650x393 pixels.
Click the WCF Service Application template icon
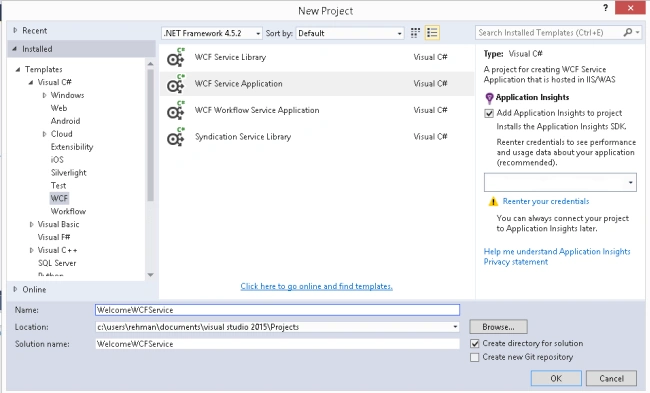(176, 84)
